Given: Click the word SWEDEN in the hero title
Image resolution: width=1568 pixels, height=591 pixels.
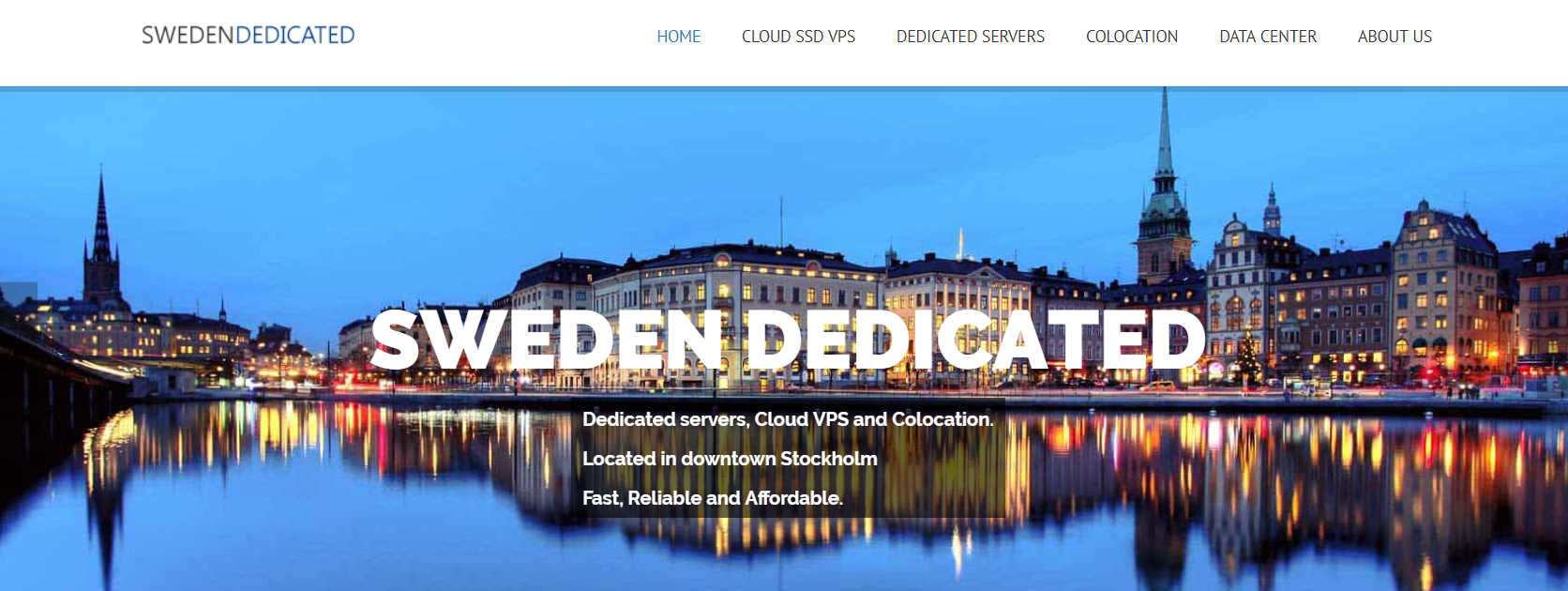Looking at the screenshot, I should pyautogui.click(x=547, y=339).
